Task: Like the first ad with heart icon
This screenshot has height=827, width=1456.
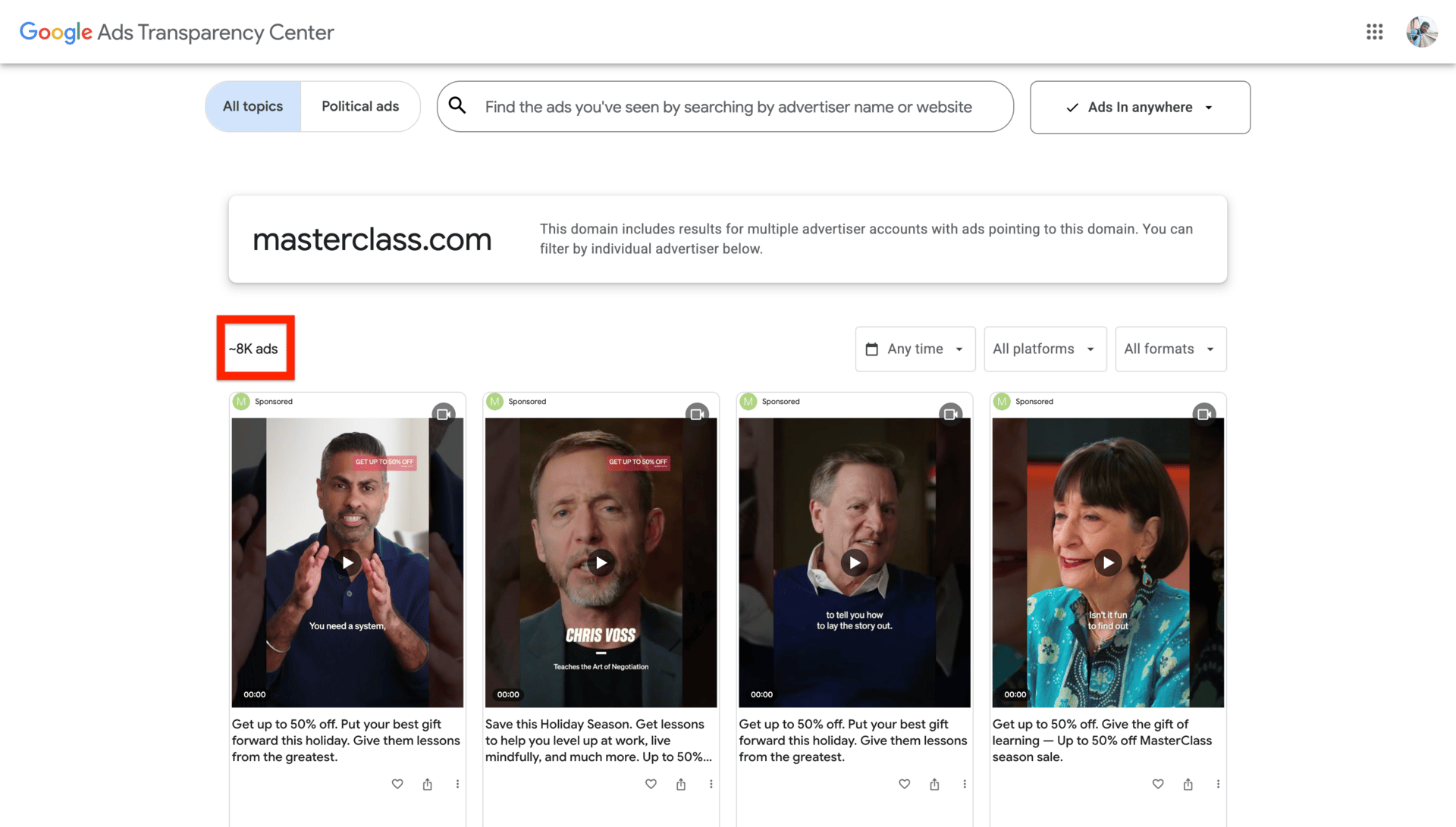Action: [397, 784]
